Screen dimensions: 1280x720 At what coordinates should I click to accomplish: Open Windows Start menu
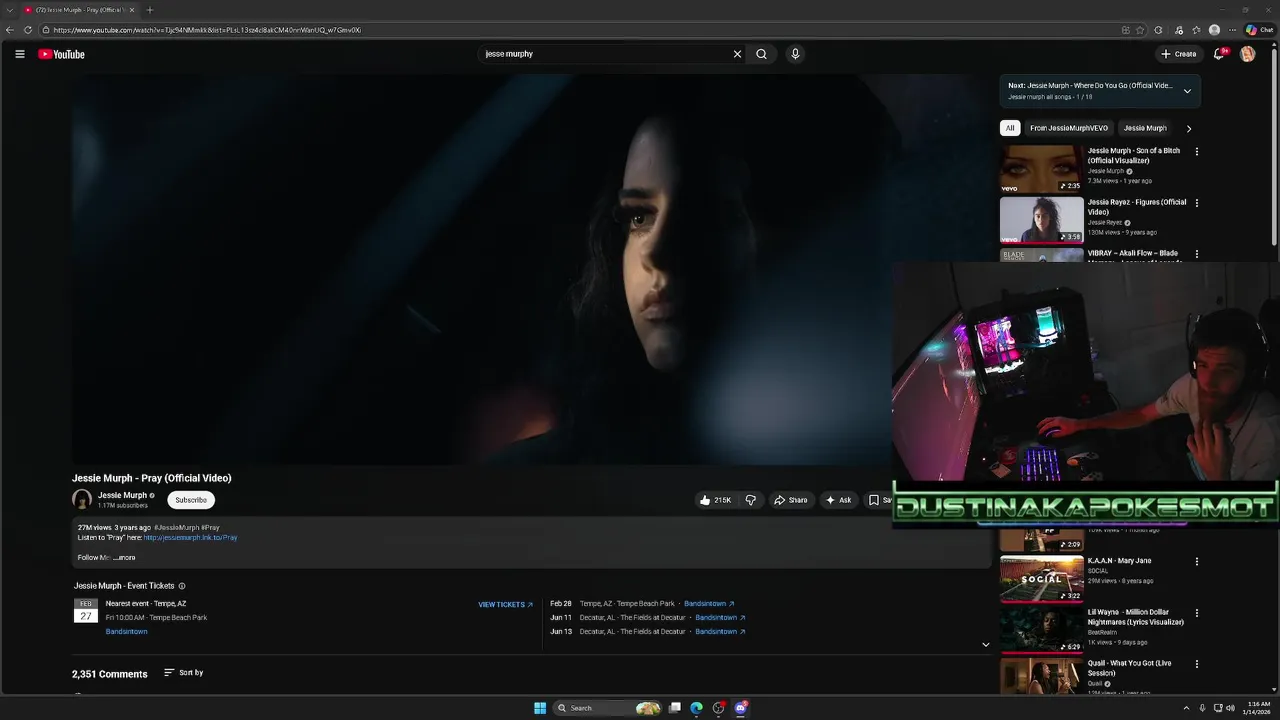(540, 708)
